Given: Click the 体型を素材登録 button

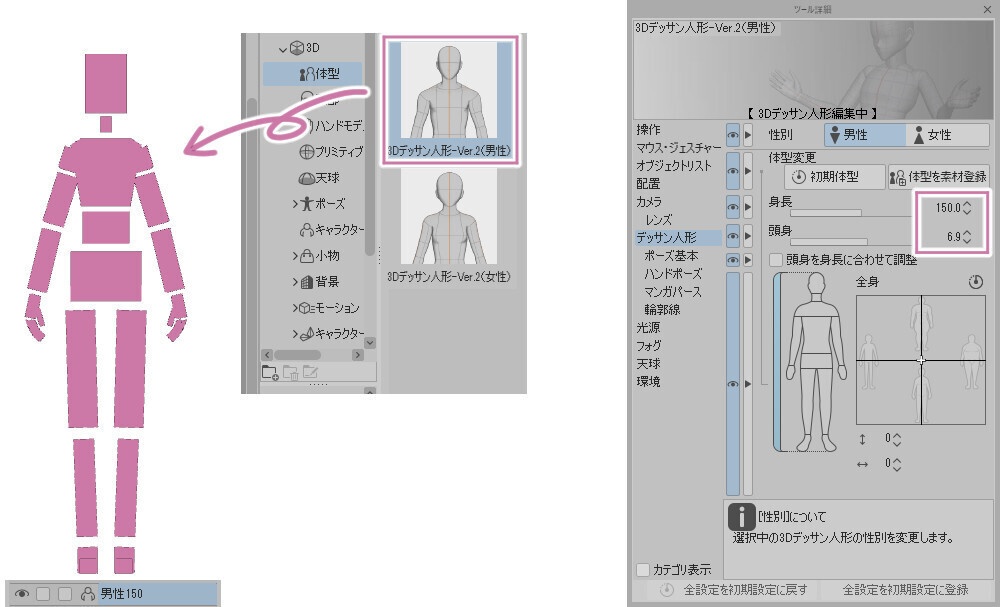Looking at the screenshot, I should point(939,177).
